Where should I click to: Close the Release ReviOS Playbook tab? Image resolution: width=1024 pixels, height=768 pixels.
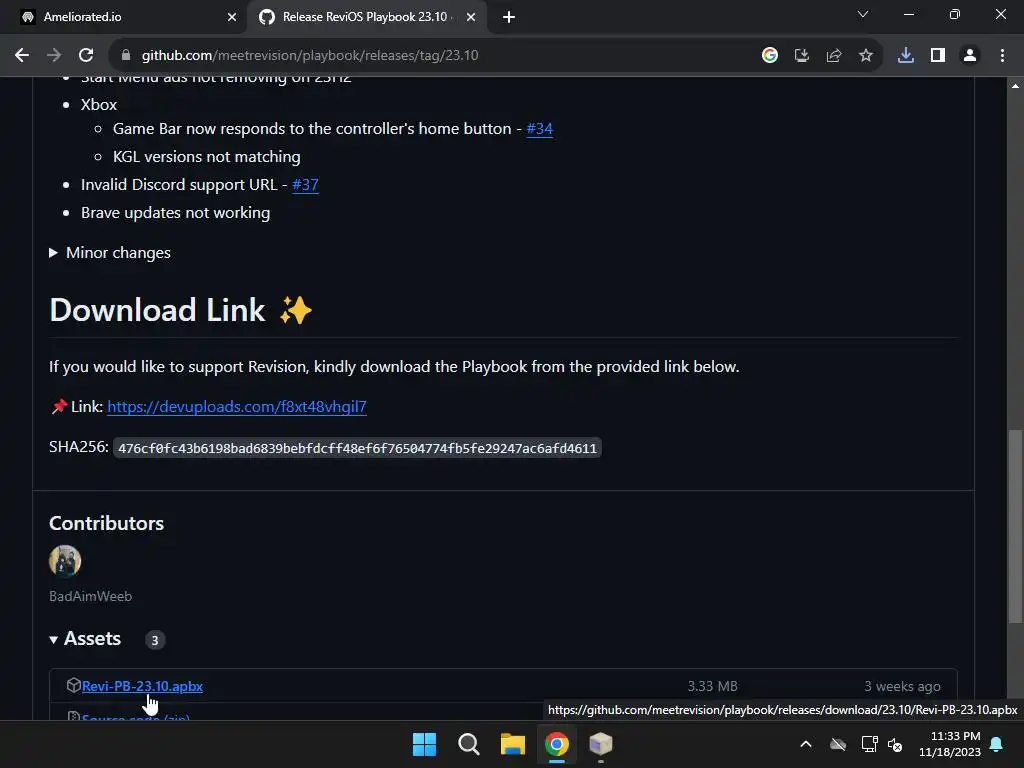click(471, 17)
